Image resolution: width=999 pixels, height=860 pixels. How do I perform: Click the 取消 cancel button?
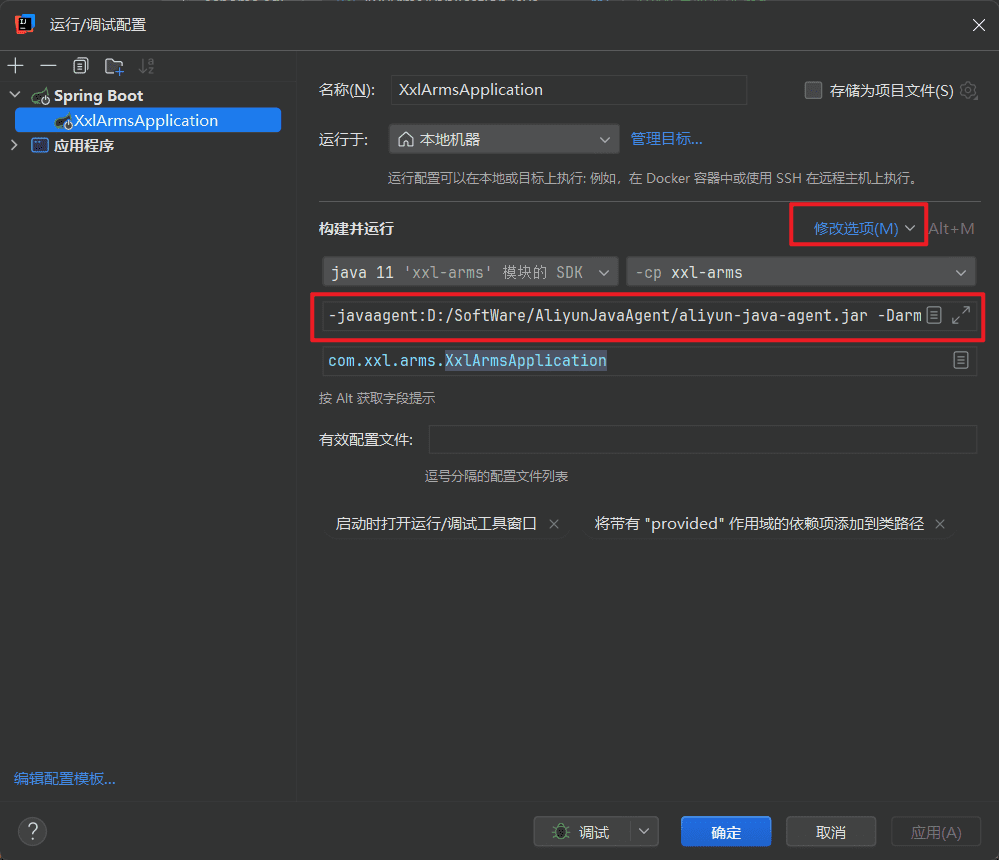831,831
